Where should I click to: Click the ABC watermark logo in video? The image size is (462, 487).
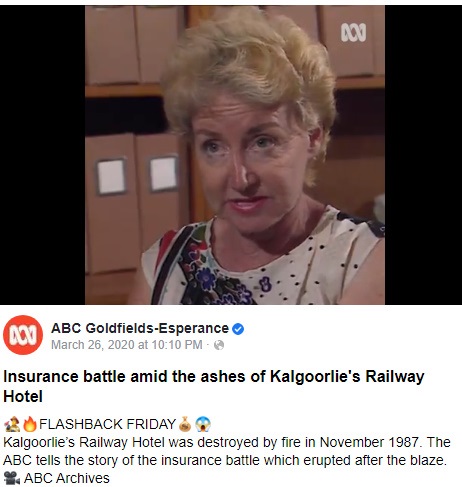point(353,33)
